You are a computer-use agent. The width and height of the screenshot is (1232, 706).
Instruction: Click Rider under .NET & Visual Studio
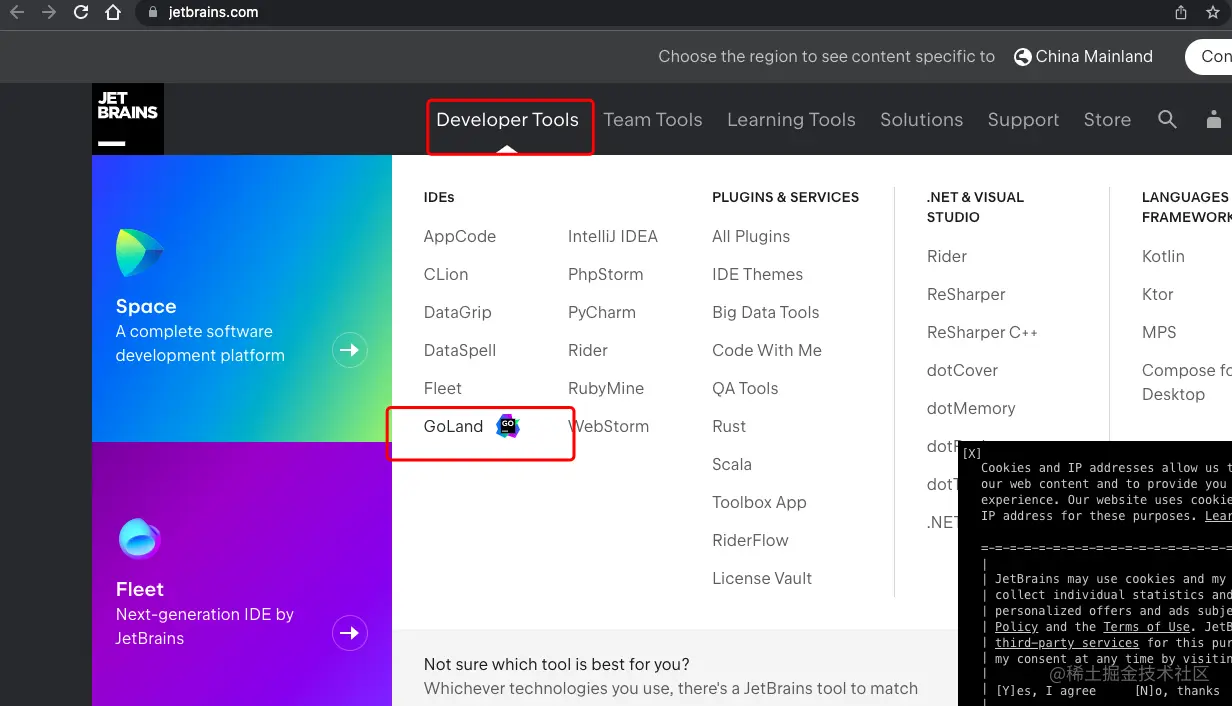click(947, 256)
